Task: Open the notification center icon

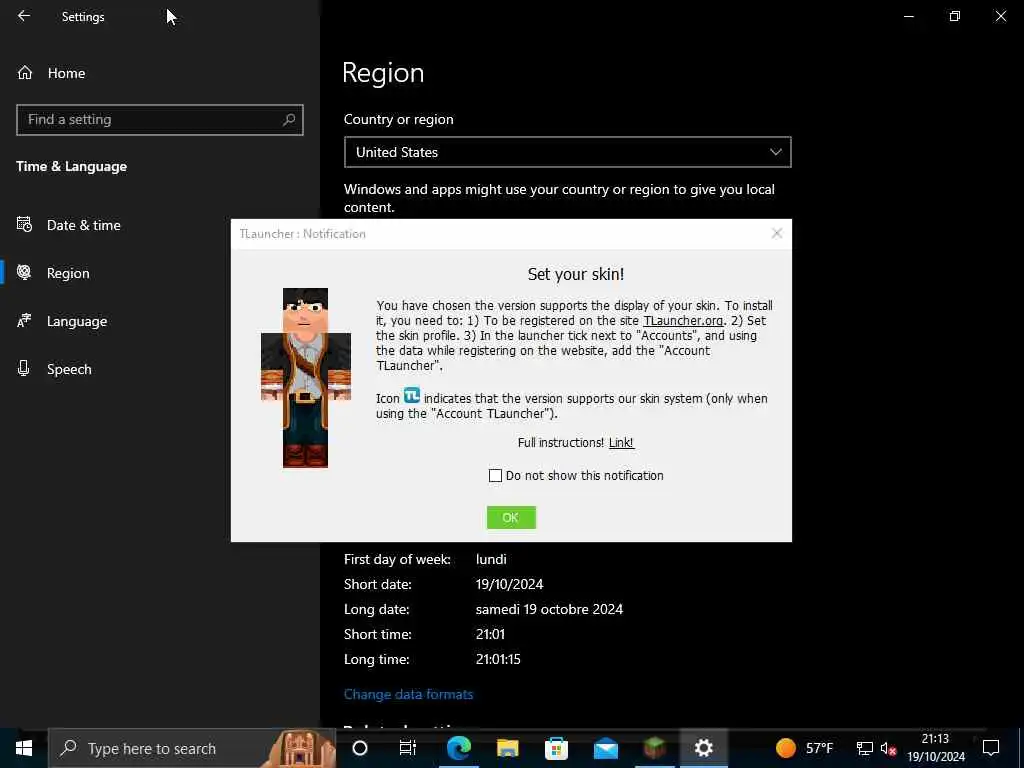Action: click(x=991, y=748)
